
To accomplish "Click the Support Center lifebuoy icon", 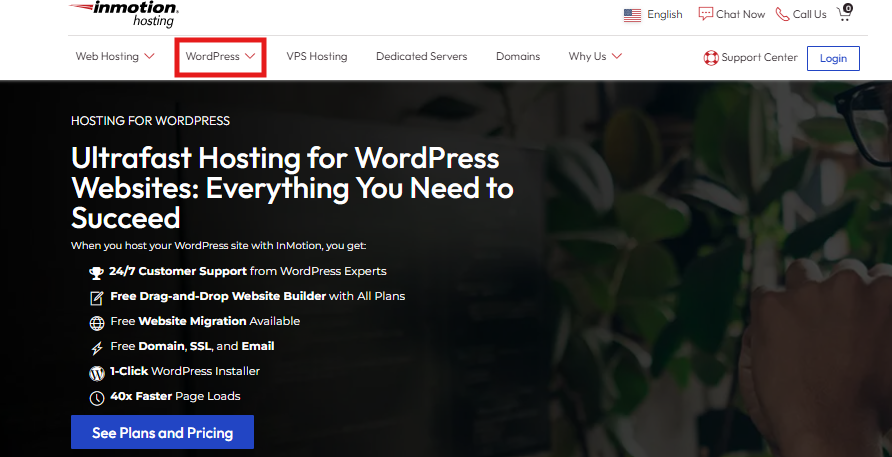I will (x=711, y=57).
